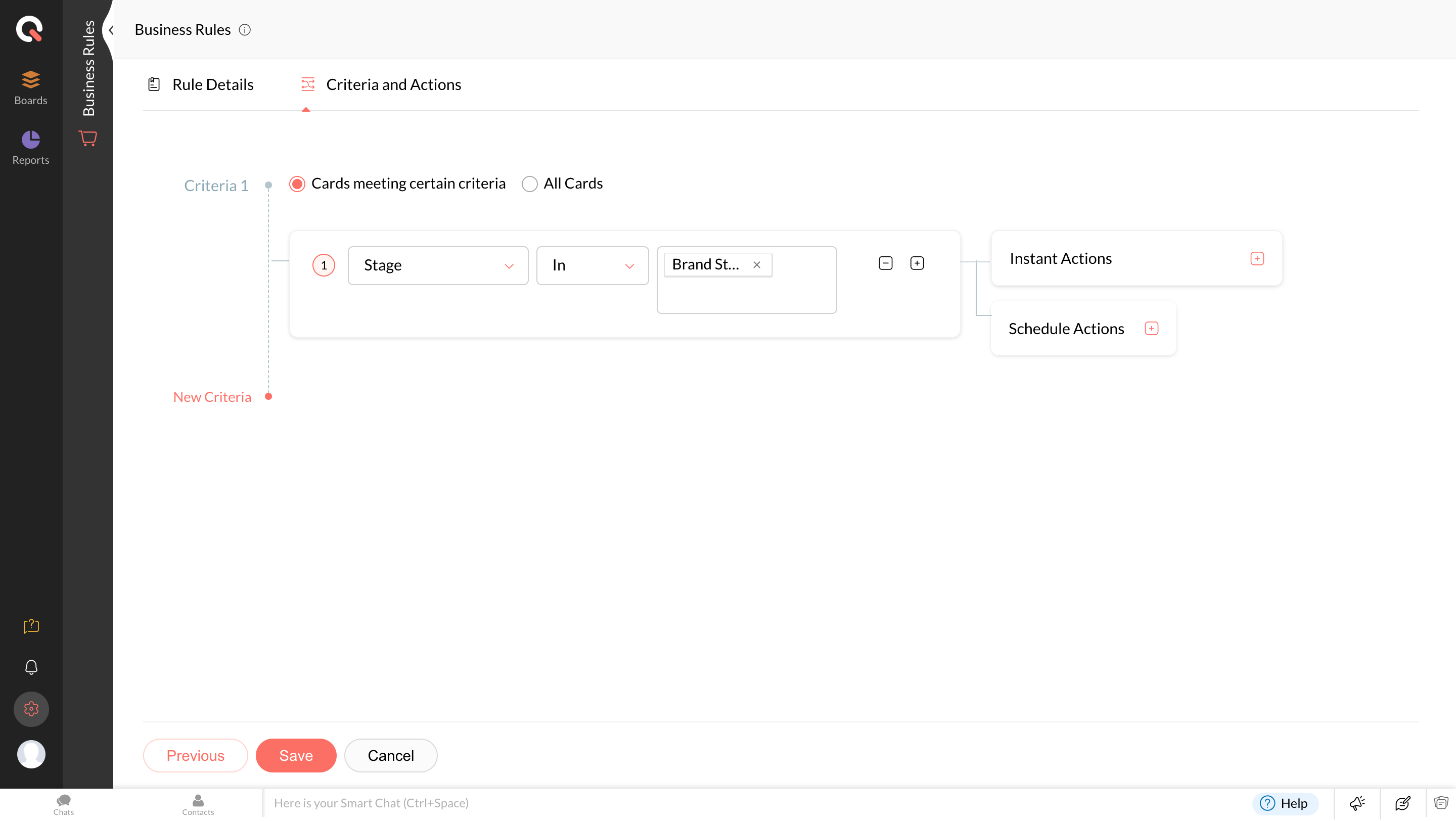
Task: Click the shopping cart icon
Action: pos(87,138)
